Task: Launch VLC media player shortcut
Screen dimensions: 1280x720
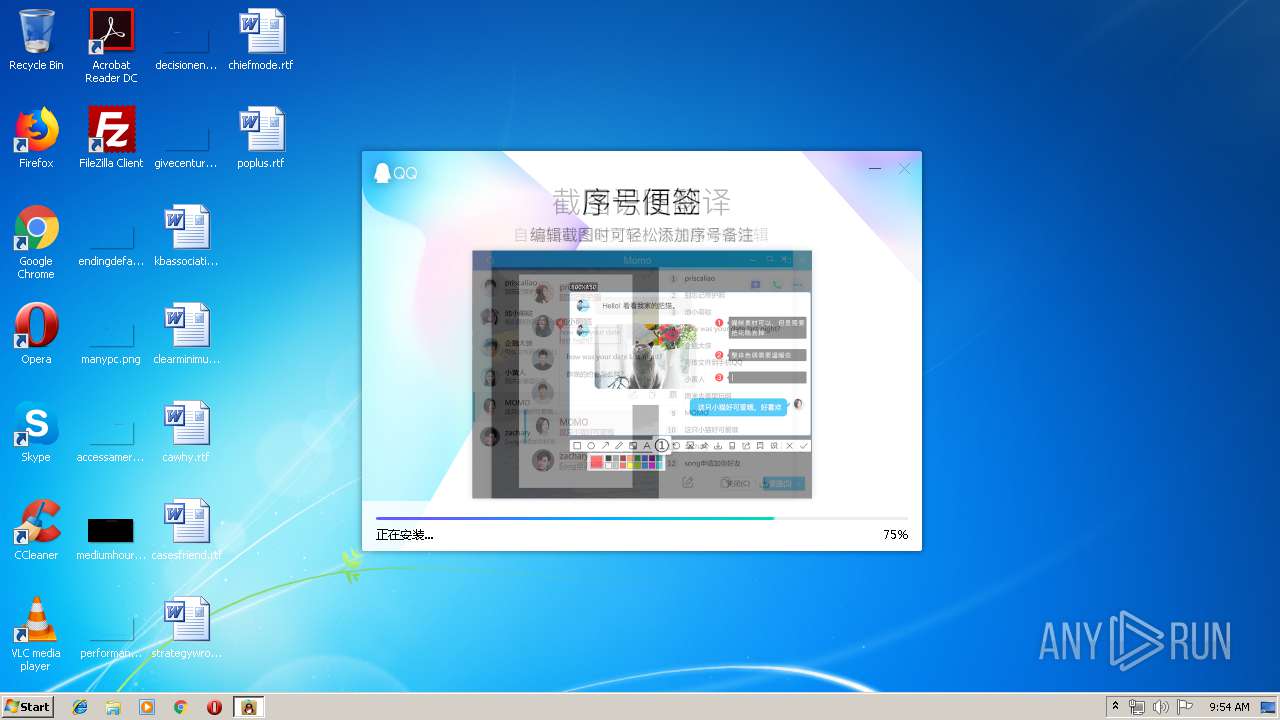Action: tap(36, 634)
